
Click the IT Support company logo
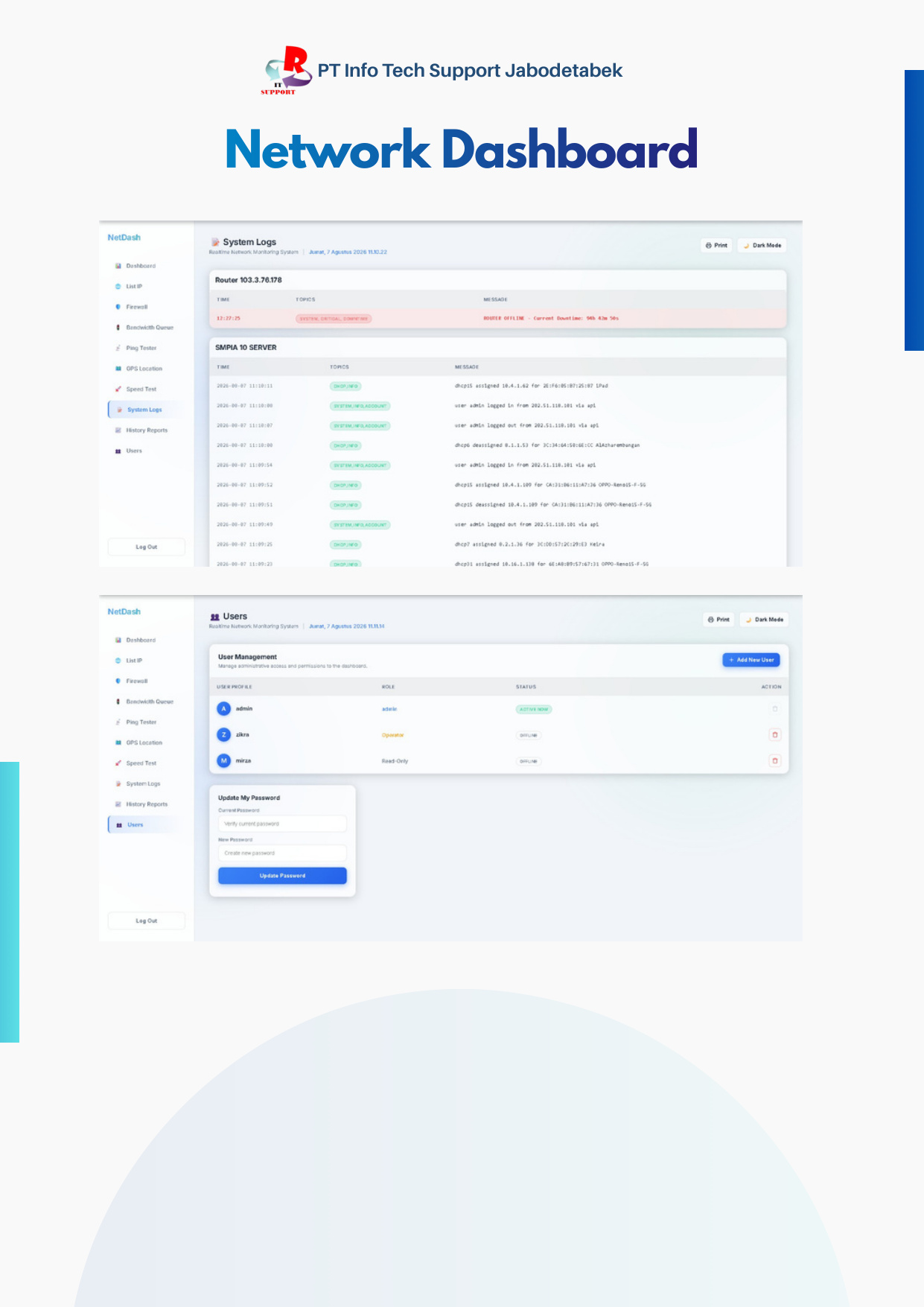click(287, 71)
